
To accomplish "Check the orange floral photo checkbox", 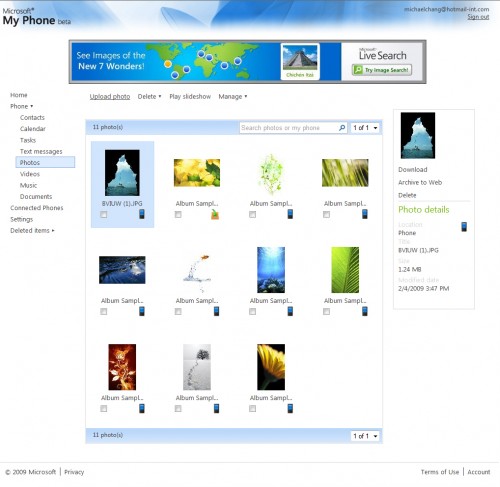I will 104,408.
